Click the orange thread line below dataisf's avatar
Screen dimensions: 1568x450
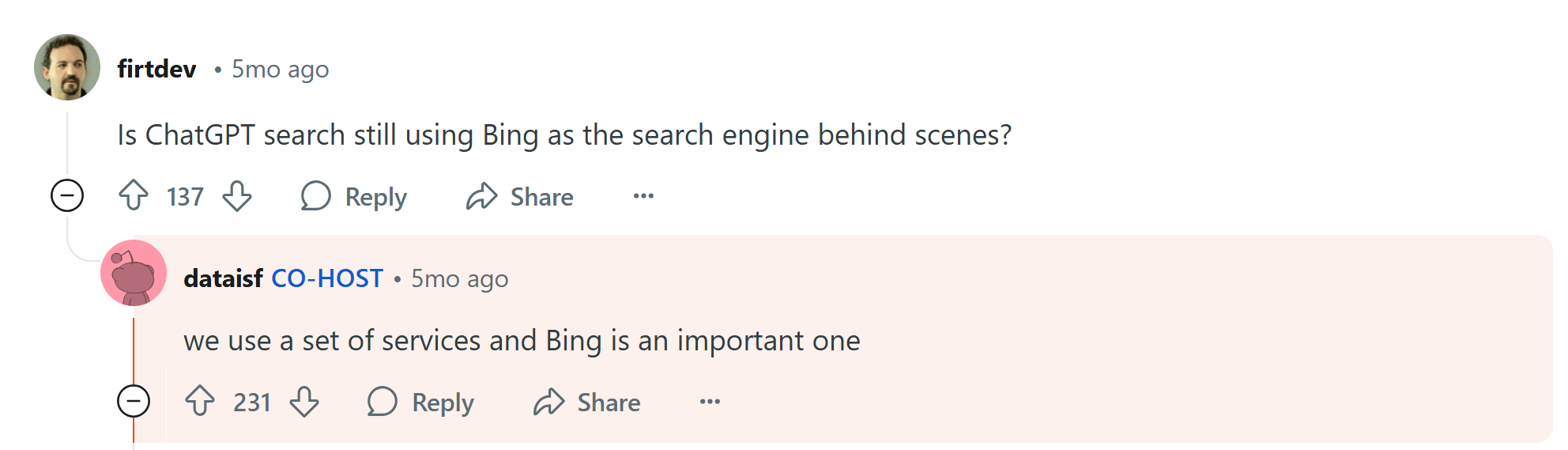click(134, 348)
